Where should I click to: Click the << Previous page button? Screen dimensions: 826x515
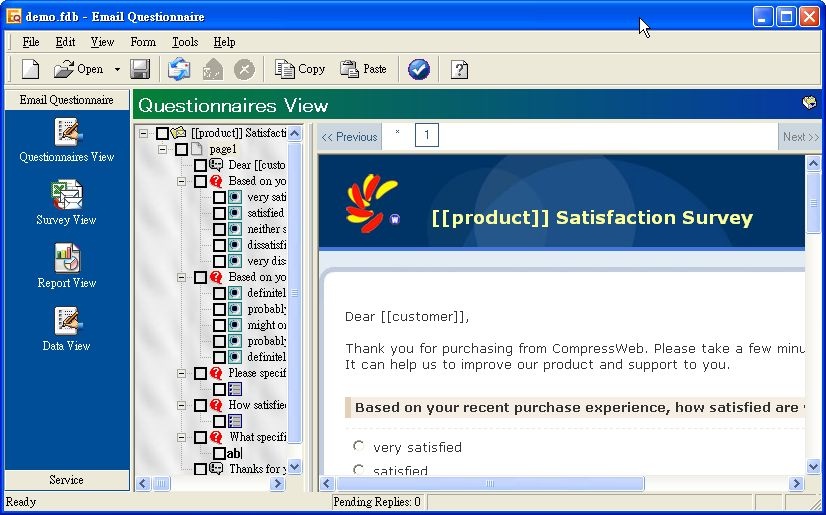click(x=350, y=137)
